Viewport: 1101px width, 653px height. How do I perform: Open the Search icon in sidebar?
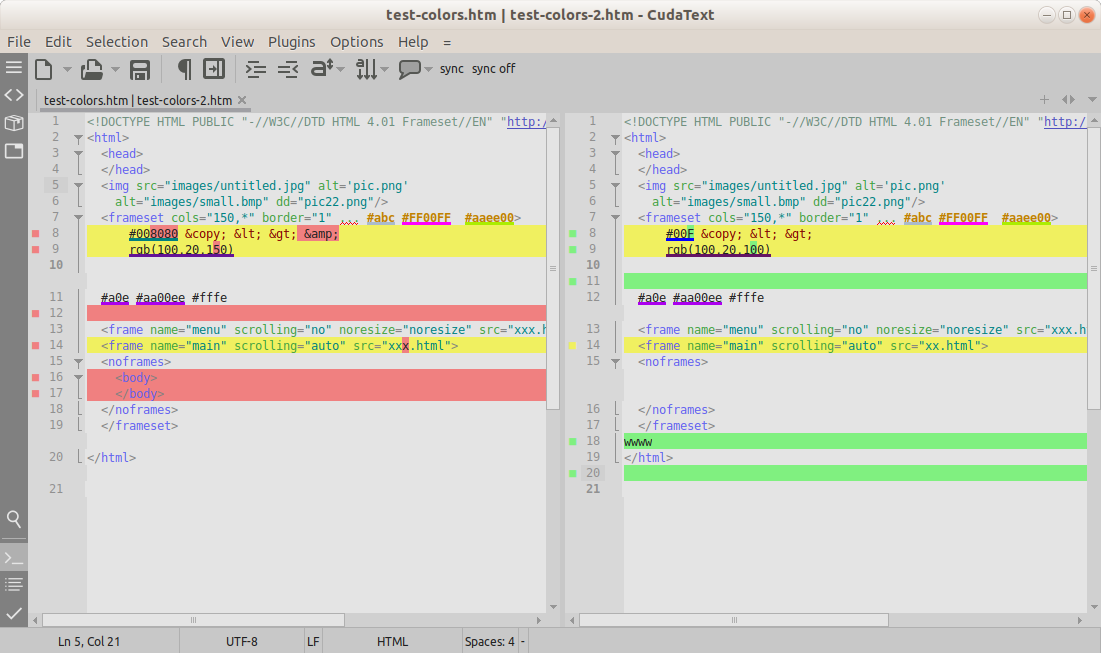pyautogui.click(x=13, y=518)
